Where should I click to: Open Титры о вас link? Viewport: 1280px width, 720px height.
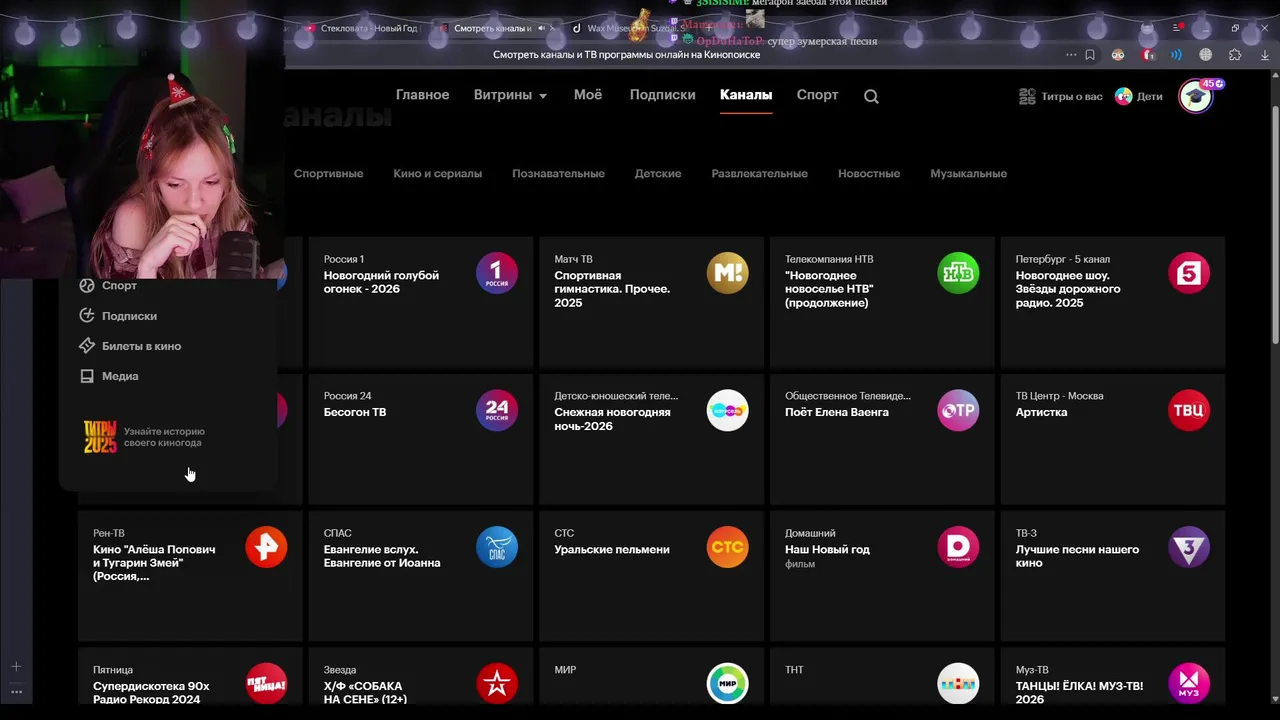(x=1060, y=96)
